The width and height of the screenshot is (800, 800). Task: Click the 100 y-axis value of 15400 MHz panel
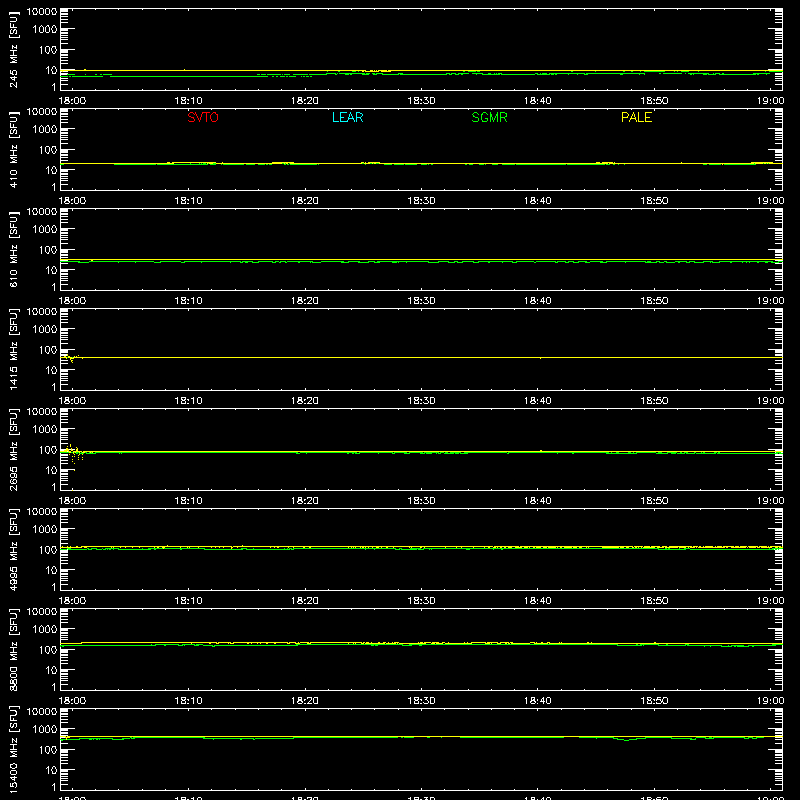tap(48, 750)
